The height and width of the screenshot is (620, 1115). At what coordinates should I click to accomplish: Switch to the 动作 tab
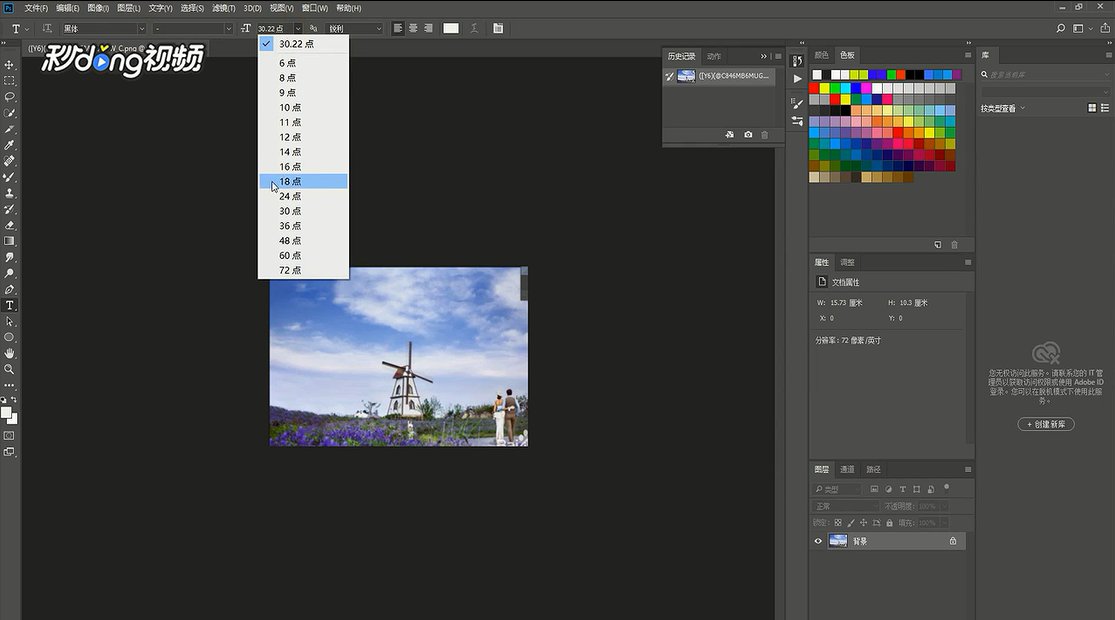[x=714, y=56]
